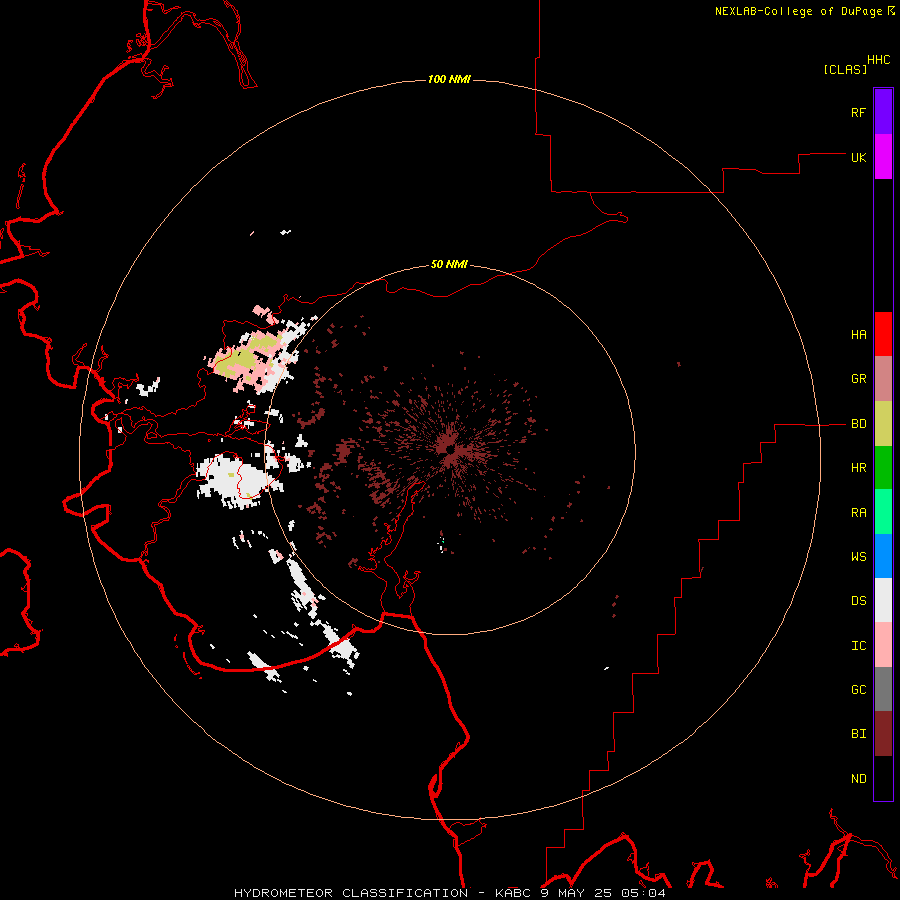Click the HYDROMETEOR CLASSIFICATION title text
900x900 pixels.
click(351, 893)
